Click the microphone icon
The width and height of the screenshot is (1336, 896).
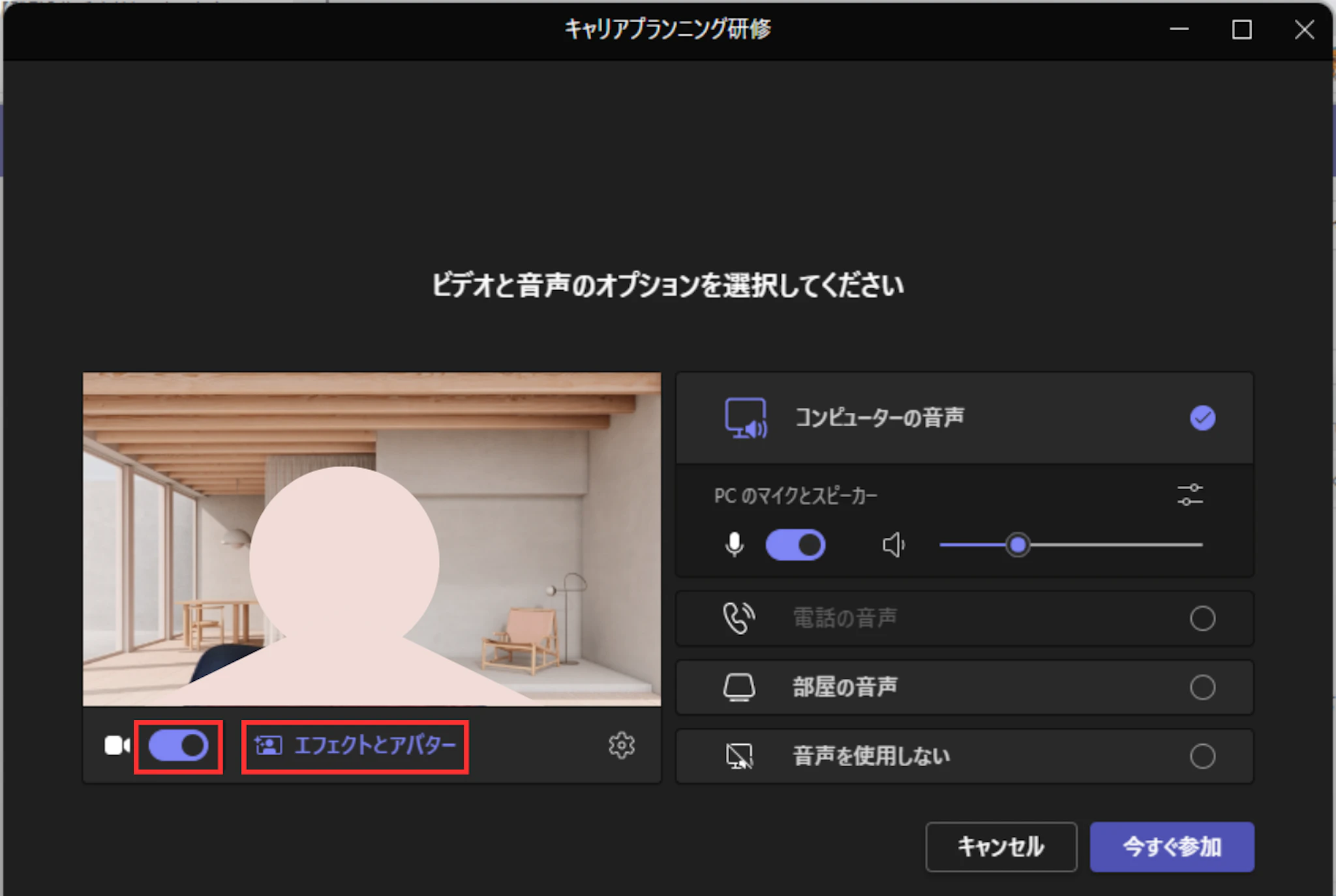735,545
